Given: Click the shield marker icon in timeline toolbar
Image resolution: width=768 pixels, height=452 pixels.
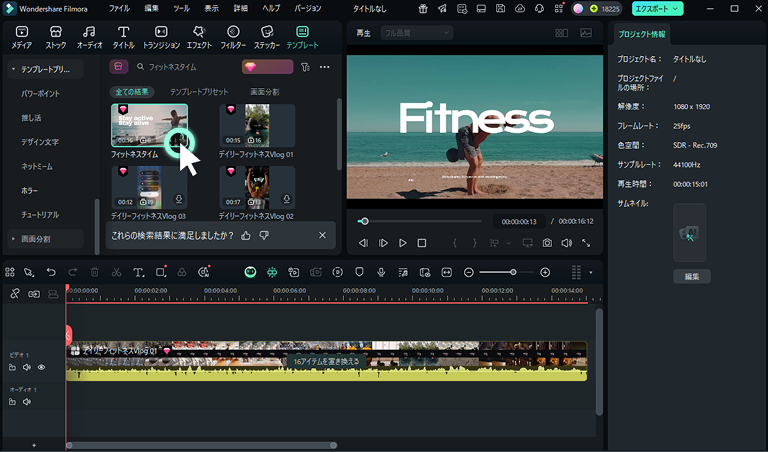Looking at the screenshot, I should [x=359, y=272].
